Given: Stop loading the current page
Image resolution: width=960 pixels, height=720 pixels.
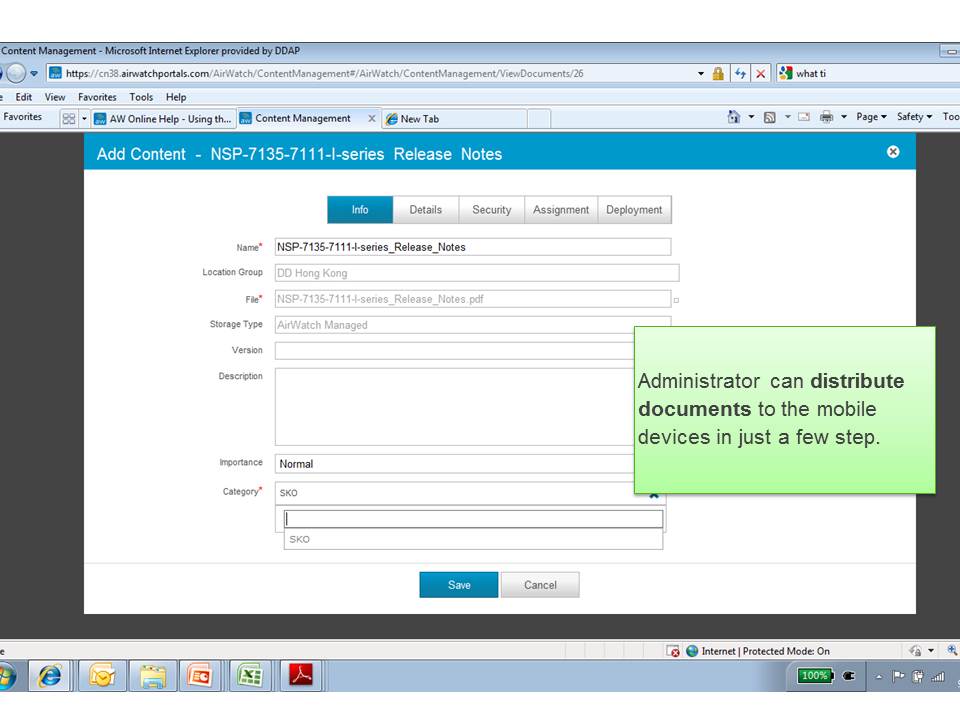Looking at the screenshot, I should click(761, 73).
